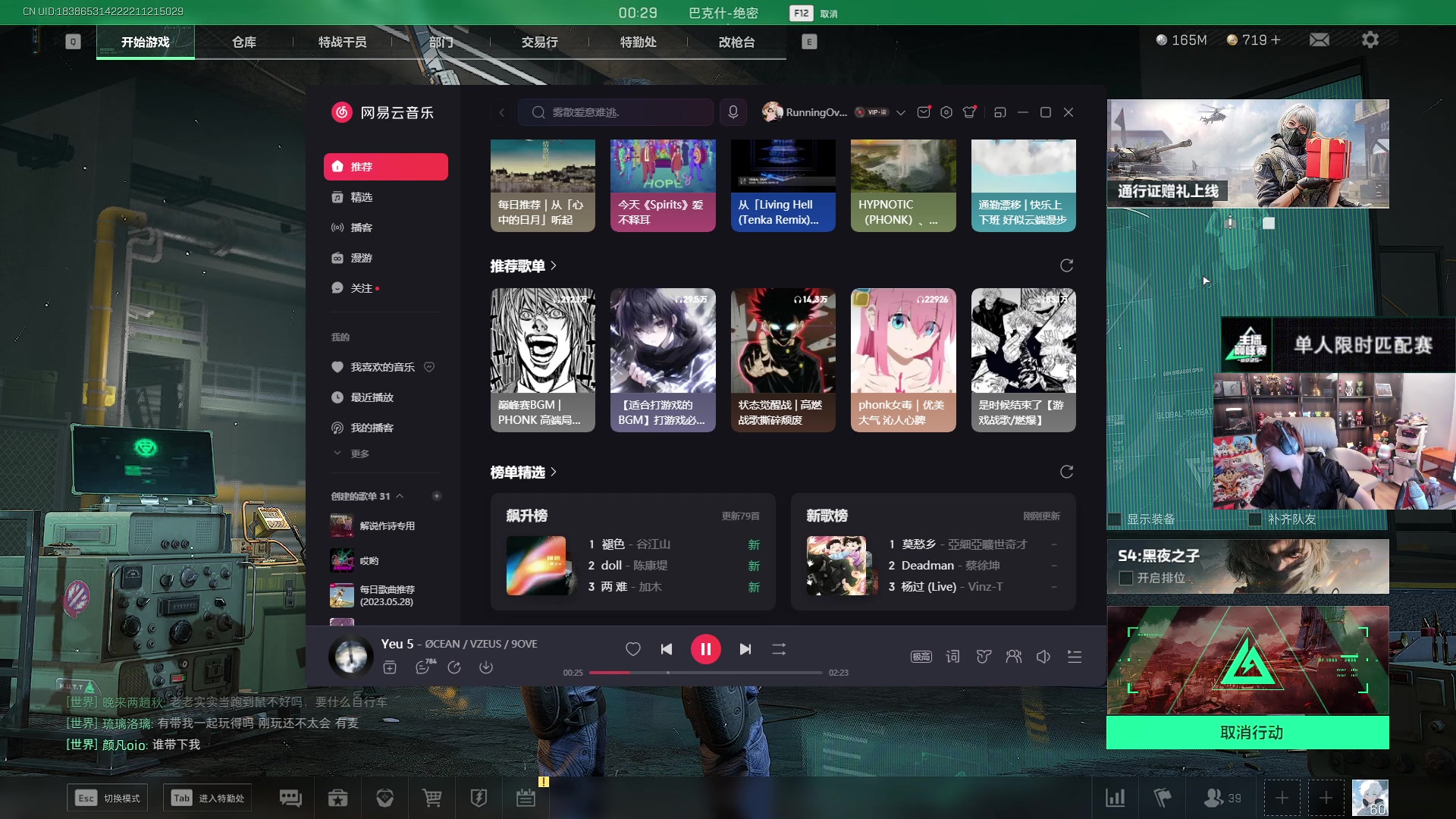Seek within the song progress bar
This screenshot has height=819, width=1456.
pos(706,673)
